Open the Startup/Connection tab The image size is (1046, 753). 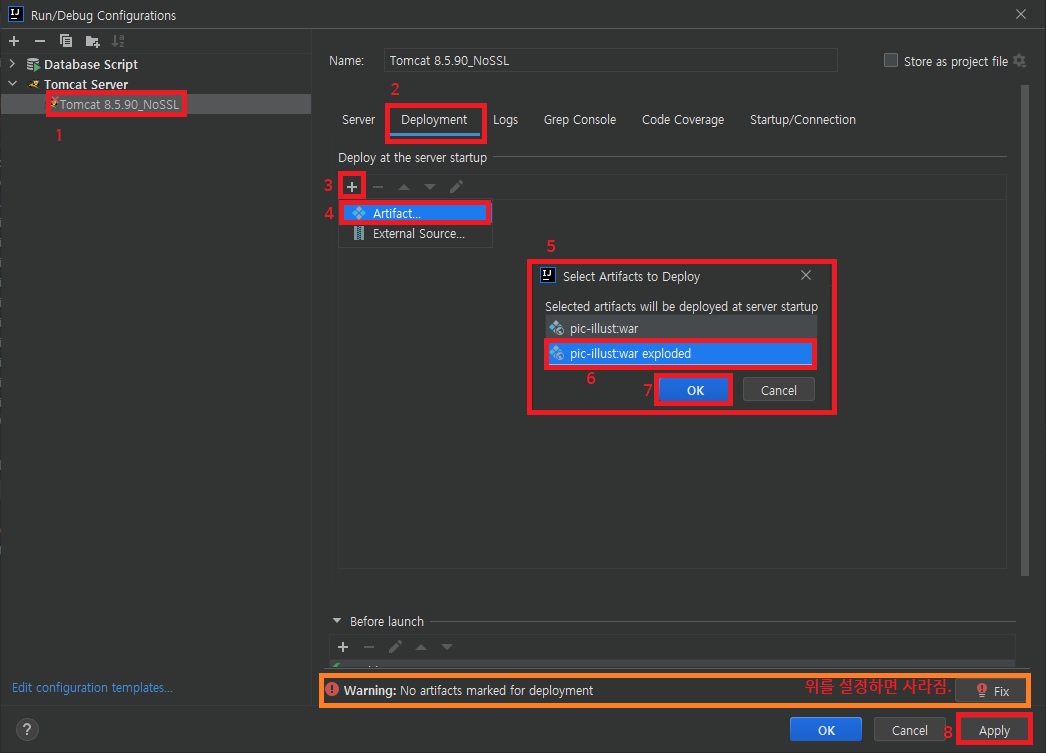click(803, 120)
